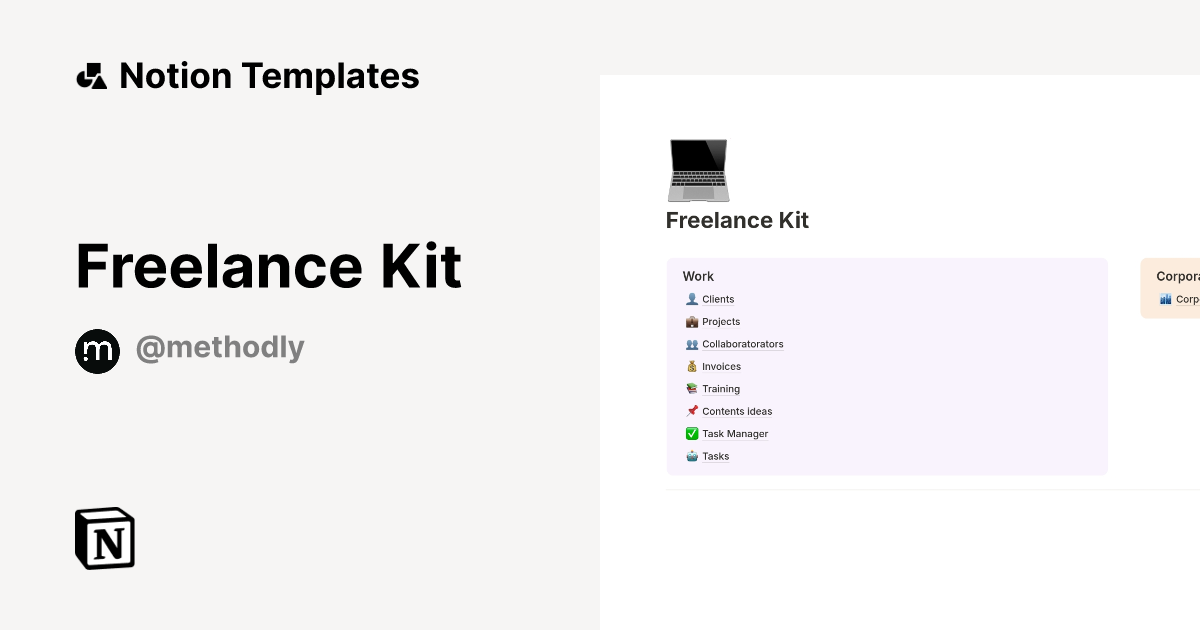Open the Clients page link
The width and height of the screenshot is (1200, 630).
point(718,299)
